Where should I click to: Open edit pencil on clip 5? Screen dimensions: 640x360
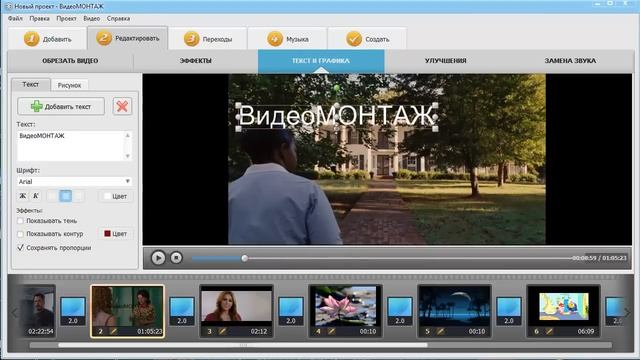tap(440, 331)
